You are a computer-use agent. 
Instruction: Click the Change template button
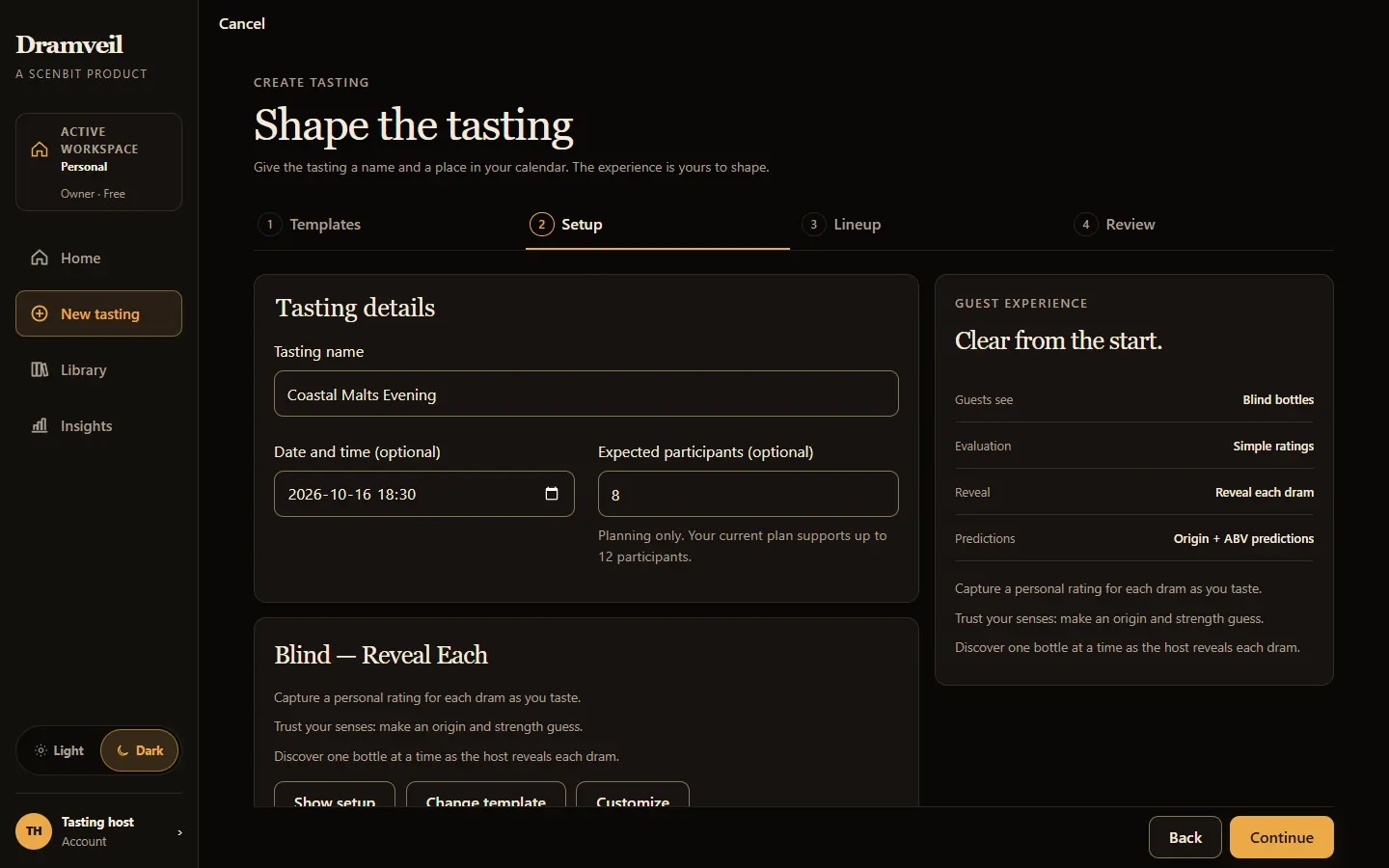pyautogui.click(x=486, y=795)
